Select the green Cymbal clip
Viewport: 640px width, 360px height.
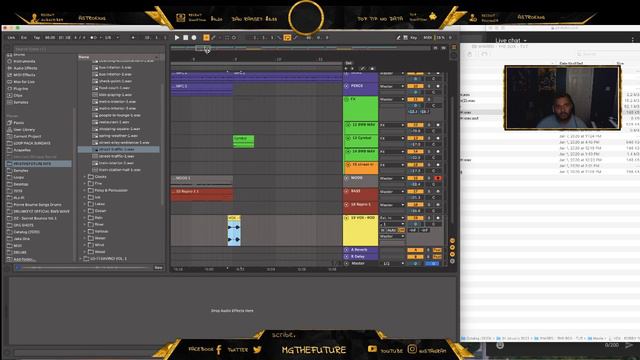click(x=243, y=141)
